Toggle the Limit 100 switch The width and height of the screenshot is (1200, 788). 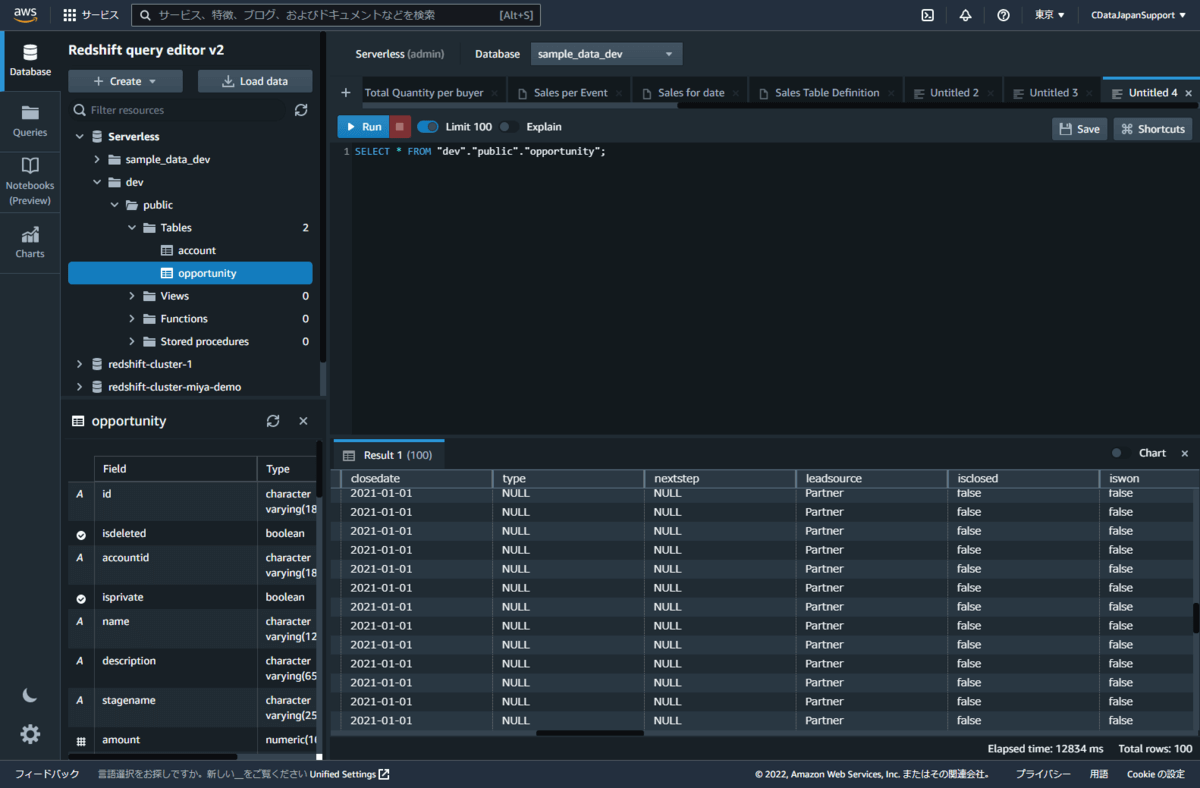click(x=428, y=127)
